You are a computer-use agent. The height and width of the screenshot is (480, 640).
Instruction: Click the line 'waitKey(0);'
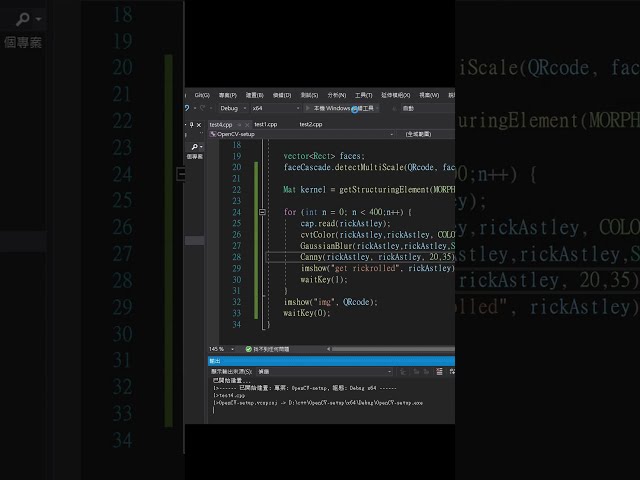point(307,313)
